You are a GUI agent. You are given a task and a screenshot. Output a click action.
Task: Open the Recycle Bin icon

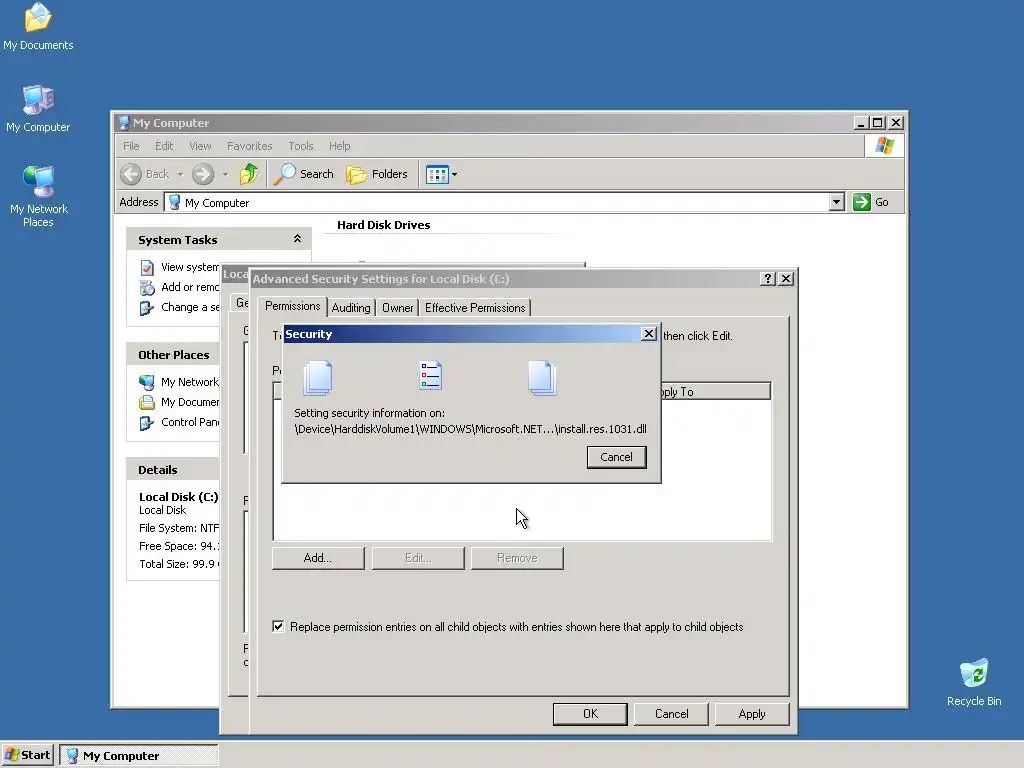point(974,682)
